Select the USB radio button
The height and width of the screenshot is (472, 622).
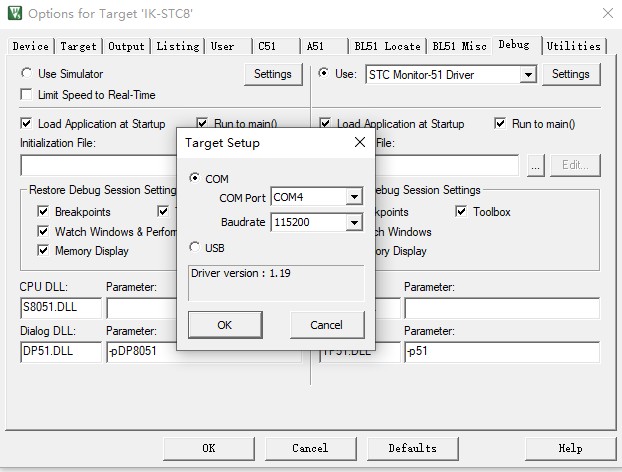click(195, 247)
